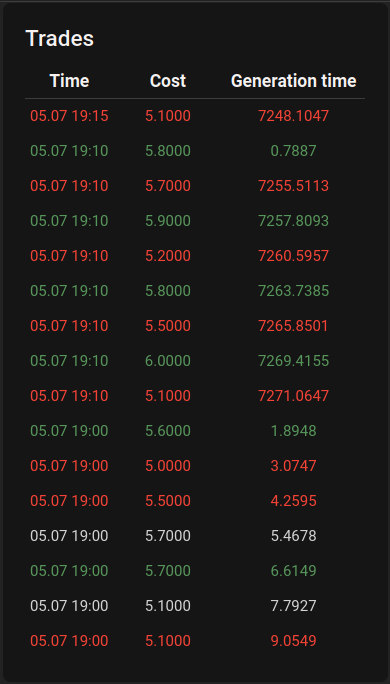
Task: Select the 6.0000 cost cell
Action: coord(168,361)
